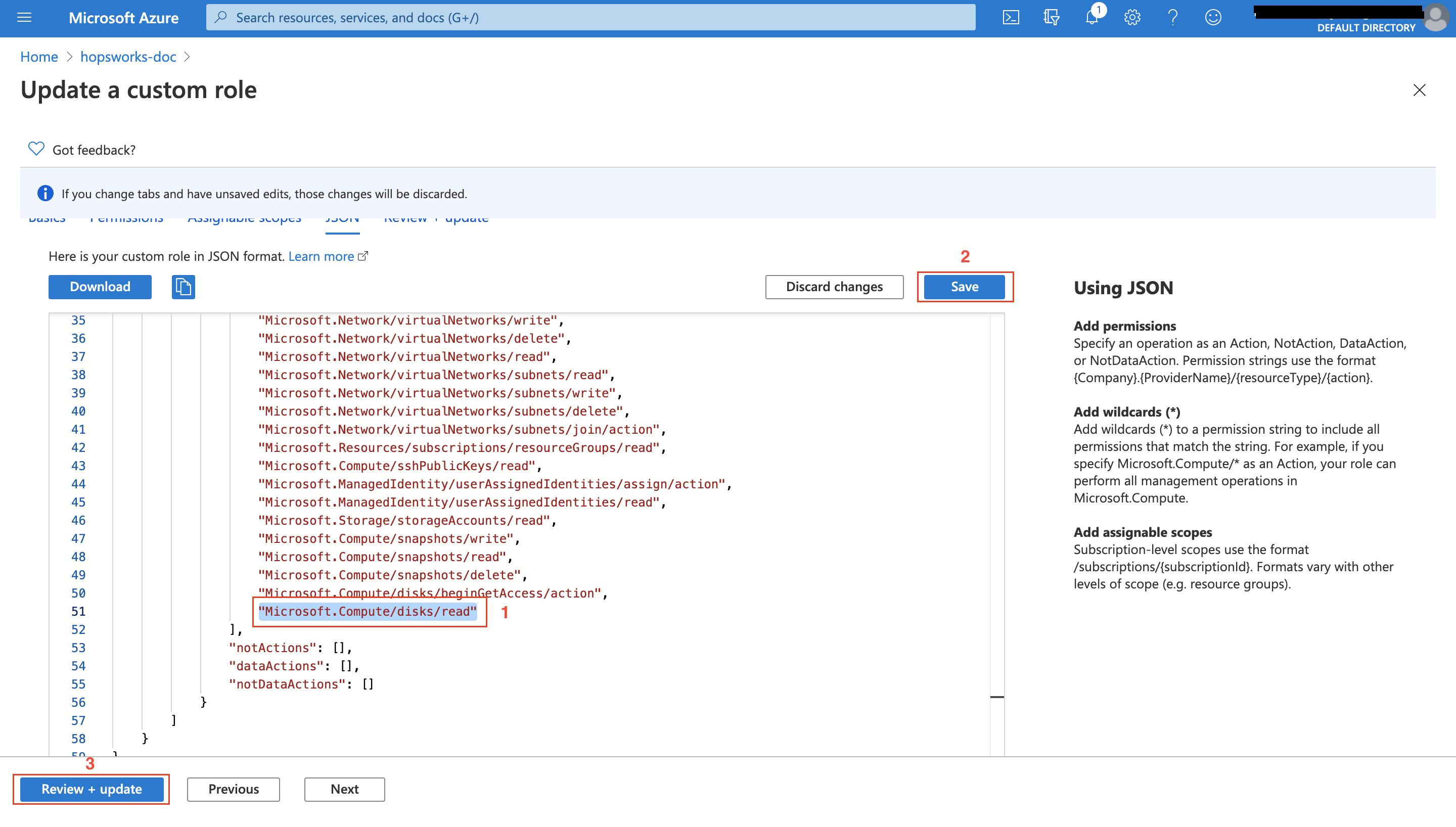
Task: Switch to the Permissions tab
Action: click(x=126, y=218)
